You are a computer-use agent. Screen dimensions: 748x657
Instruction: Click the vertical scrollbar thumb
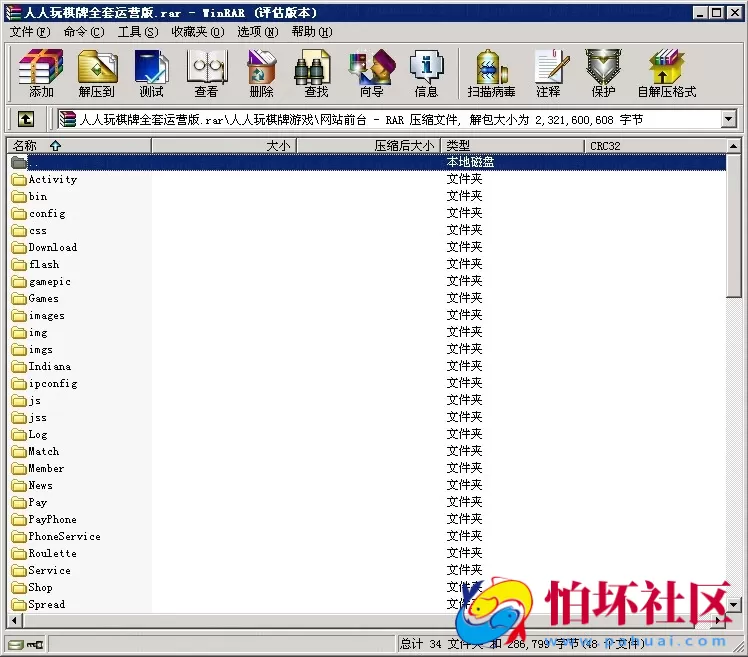734,225
